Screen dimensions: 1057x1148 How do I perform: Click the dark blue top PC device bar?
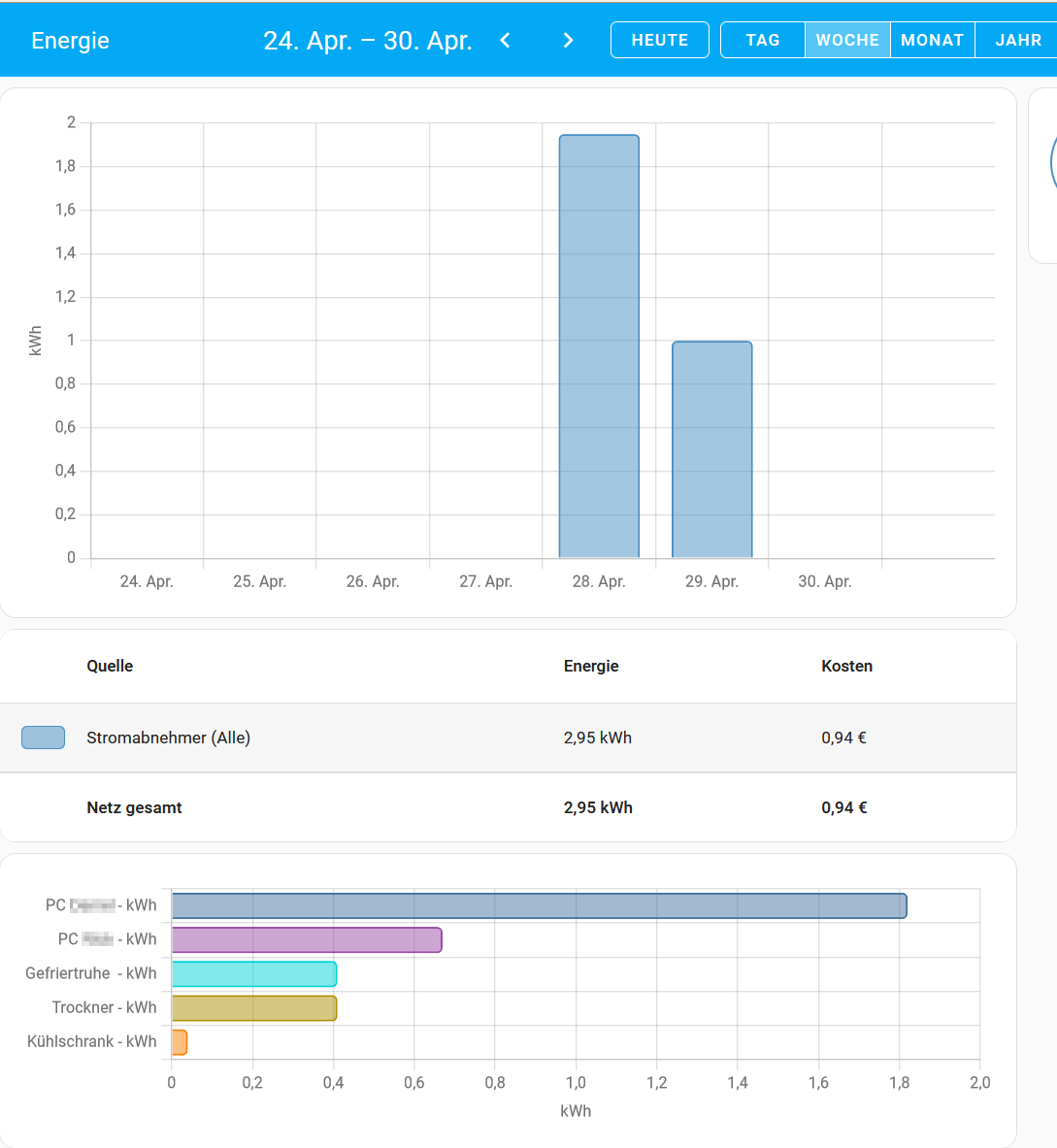coord(539,905)
